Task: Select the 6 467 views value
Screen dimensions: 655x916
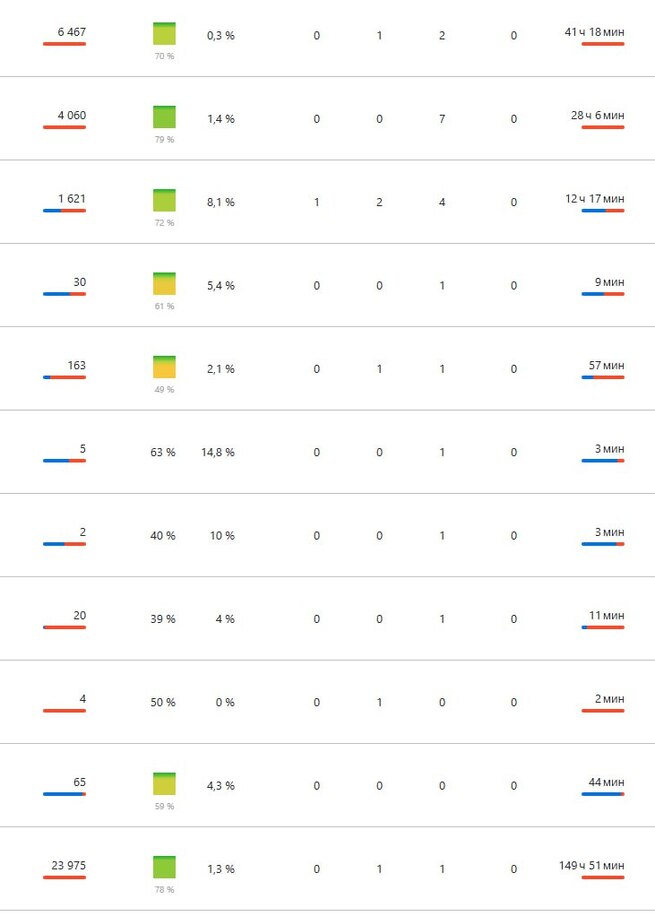Action: 72,33
